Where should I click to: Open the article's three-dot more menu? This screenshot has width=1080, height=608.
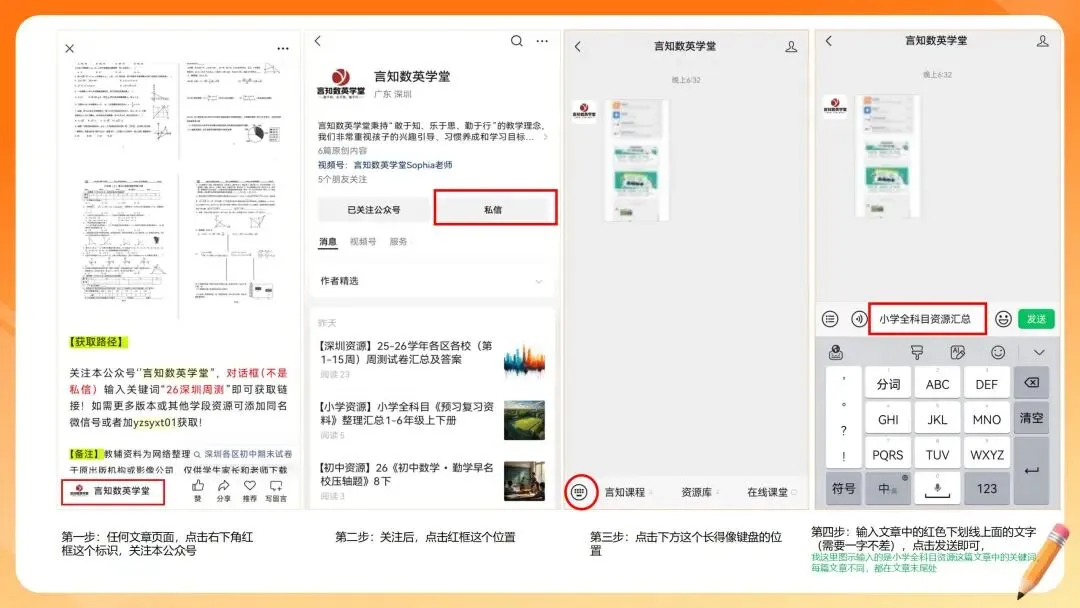click(x=283, y=48)
